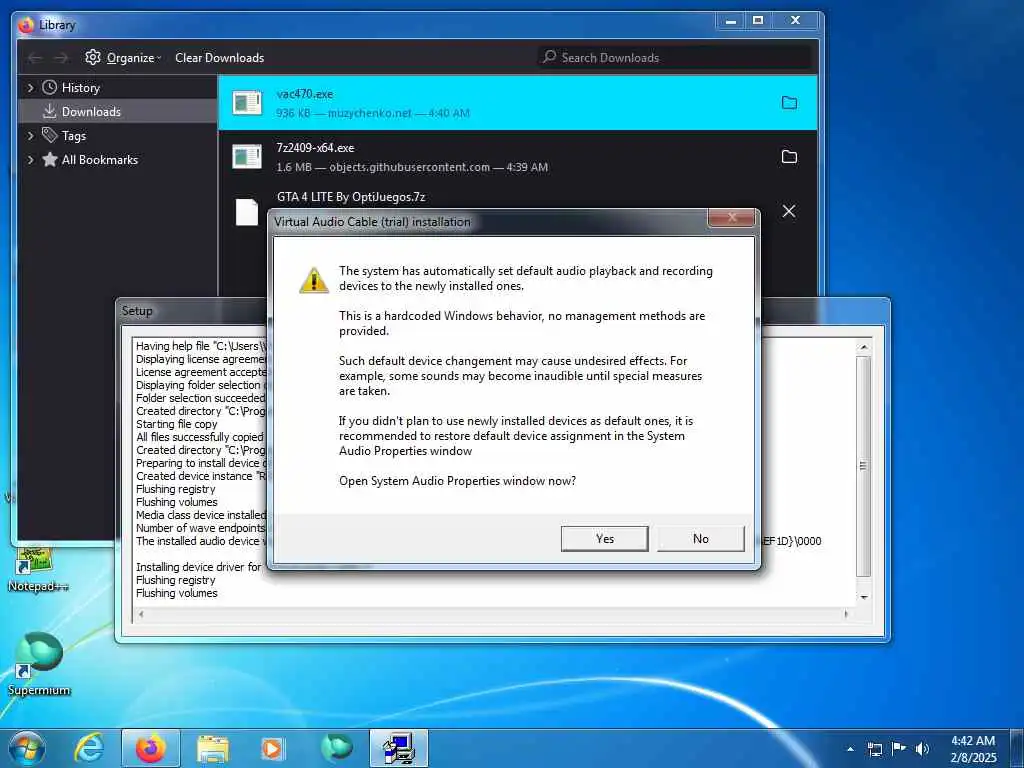Click the Setup log vertical scrollbar thumb
This screenshot has width=1024, height=768.
pyautogui.click(x=863, y=466)
